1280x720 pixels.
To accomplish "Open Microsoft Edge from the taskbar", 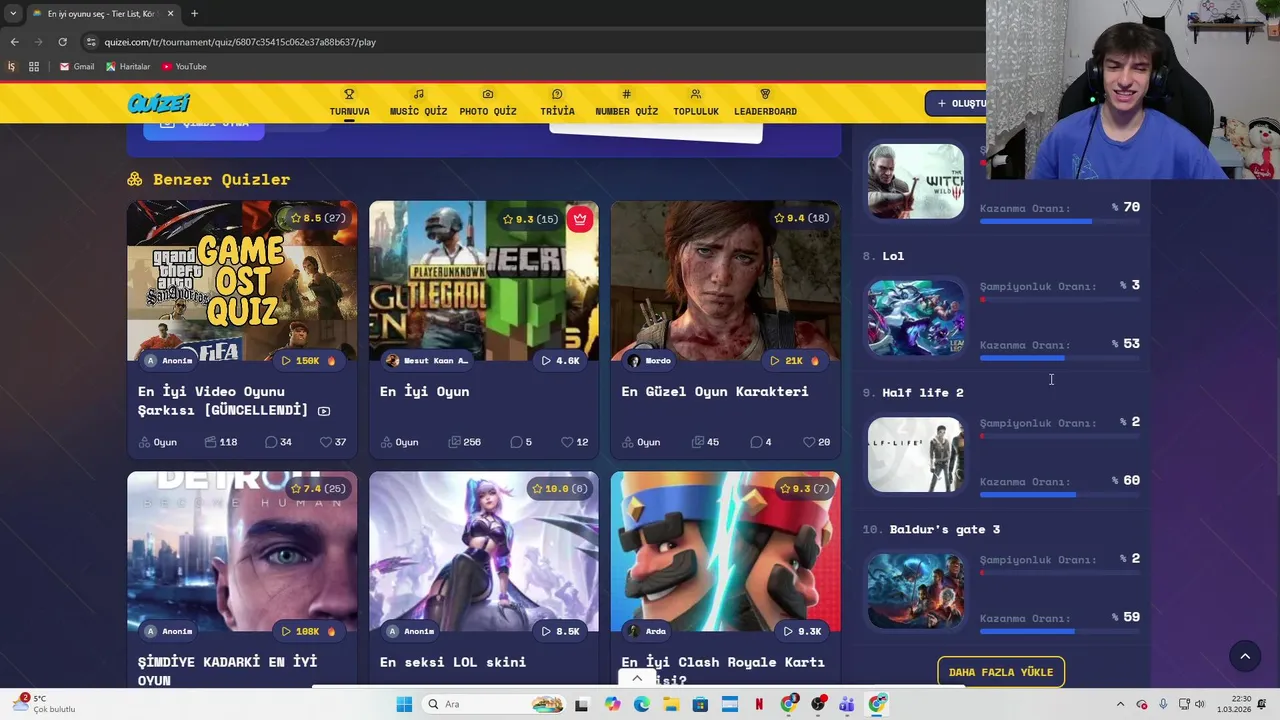I will (641, 704).
